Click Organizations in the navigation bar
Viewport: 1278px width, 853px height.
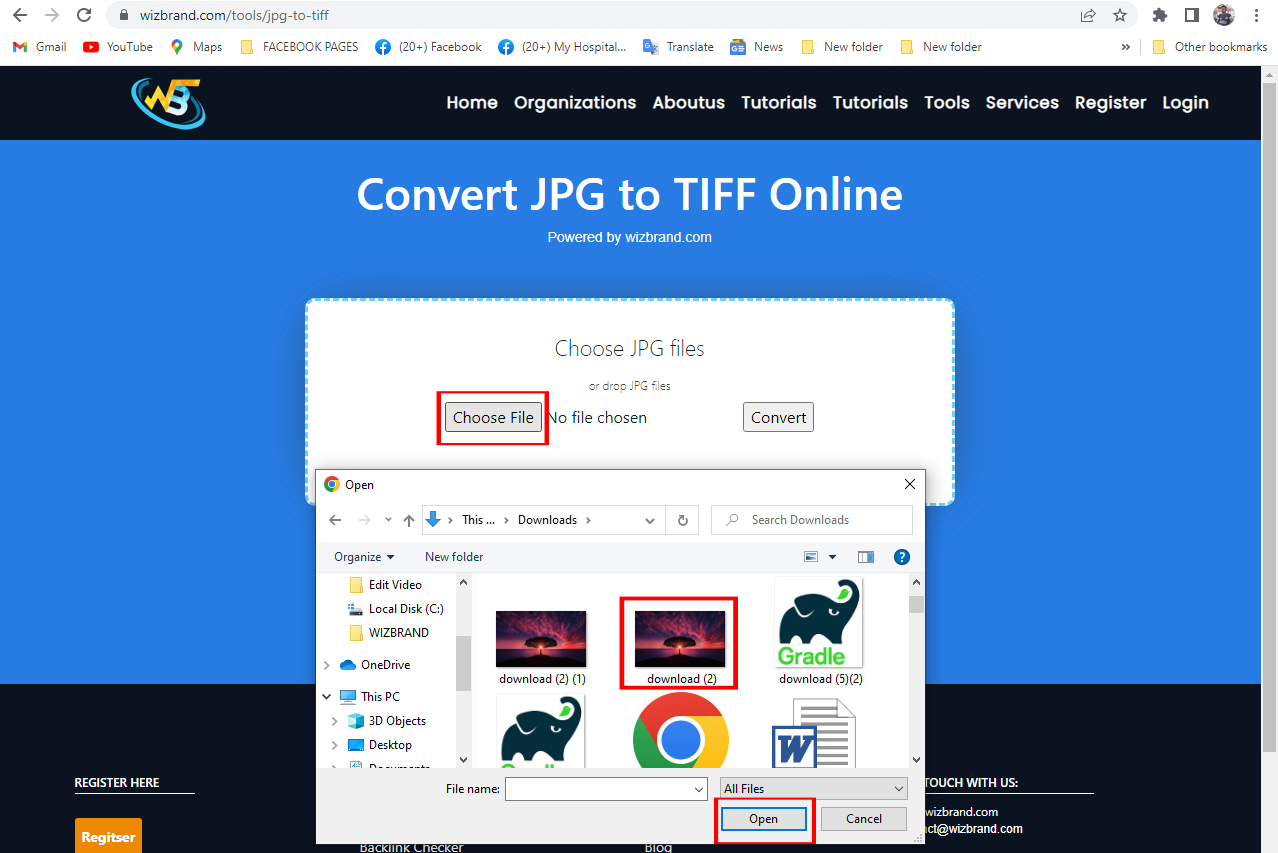coord(574,102)
